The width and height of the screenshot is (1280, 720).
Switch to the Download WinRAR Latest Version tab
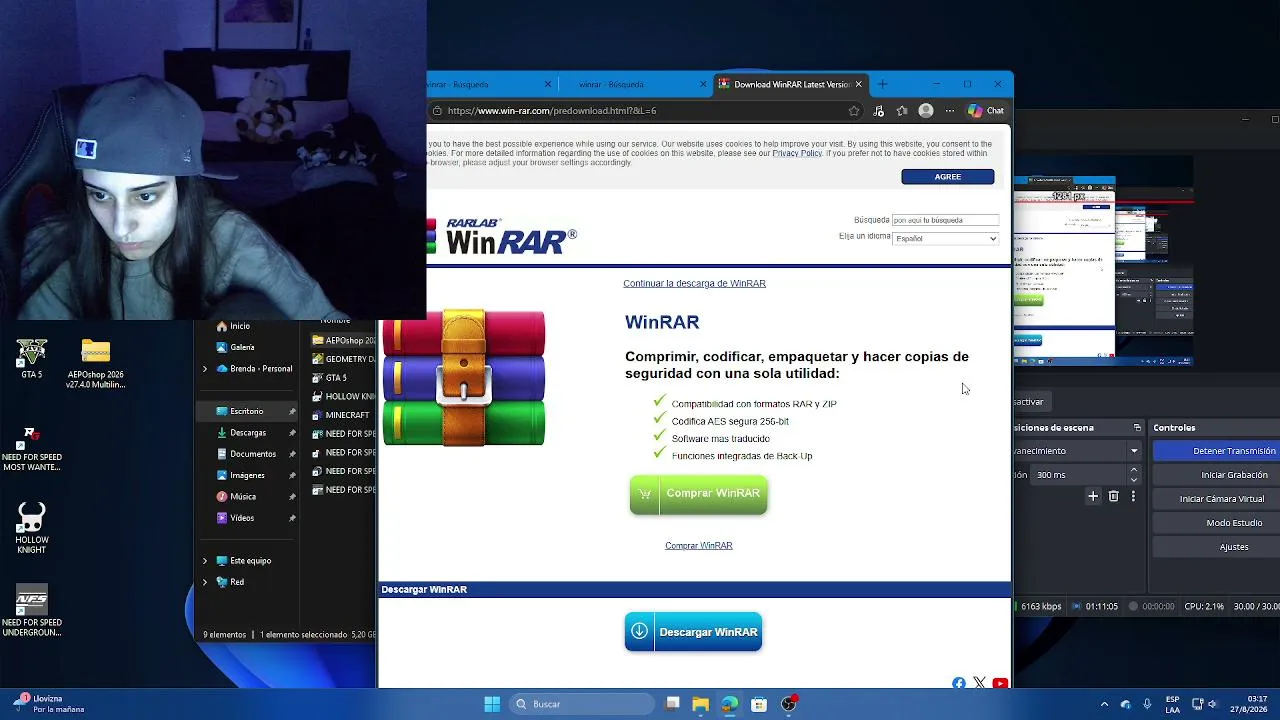[x=790, y=84]
